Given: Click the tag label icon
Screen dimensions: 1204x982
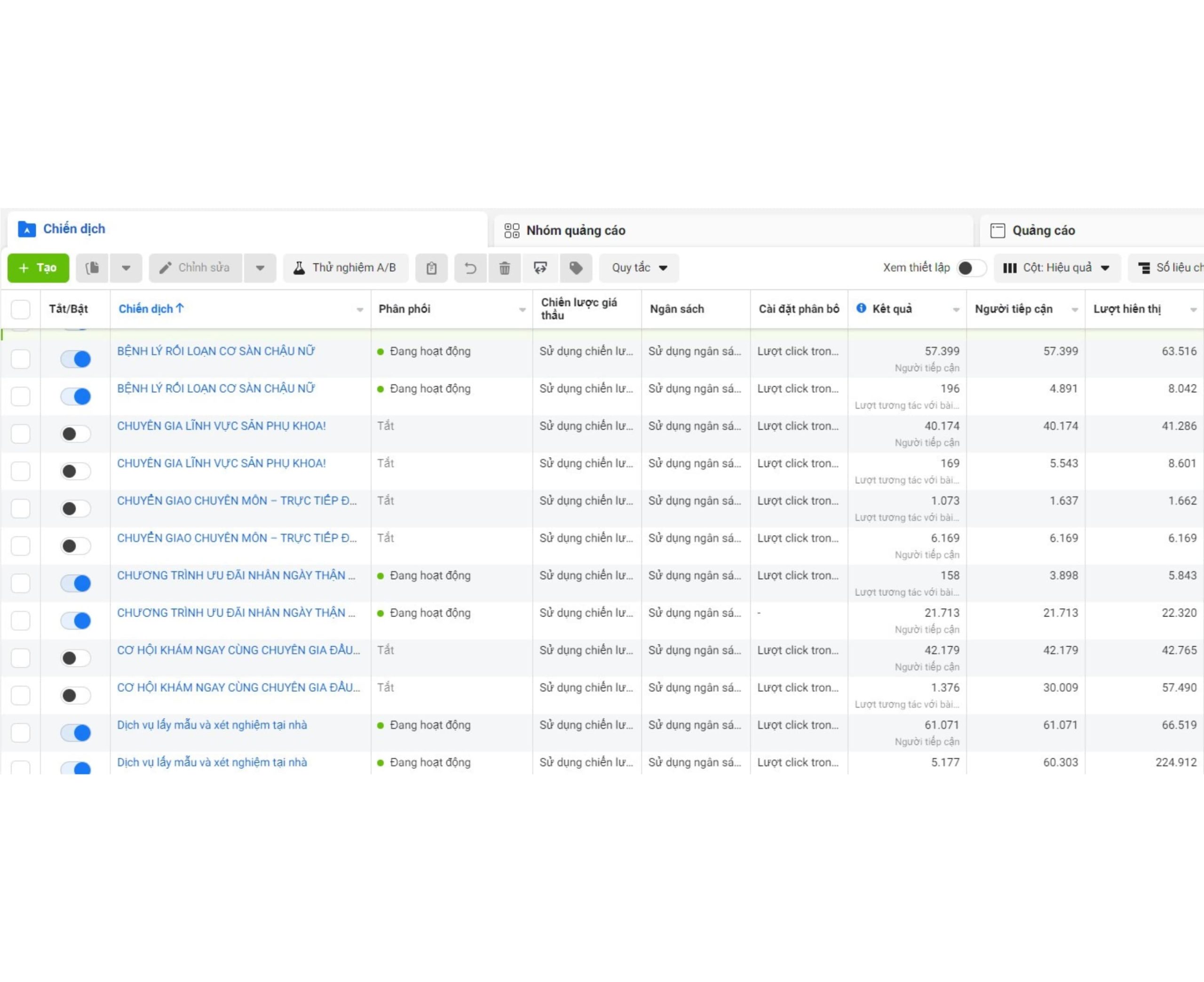Looking at the screenshot, I should click(576, 268).
